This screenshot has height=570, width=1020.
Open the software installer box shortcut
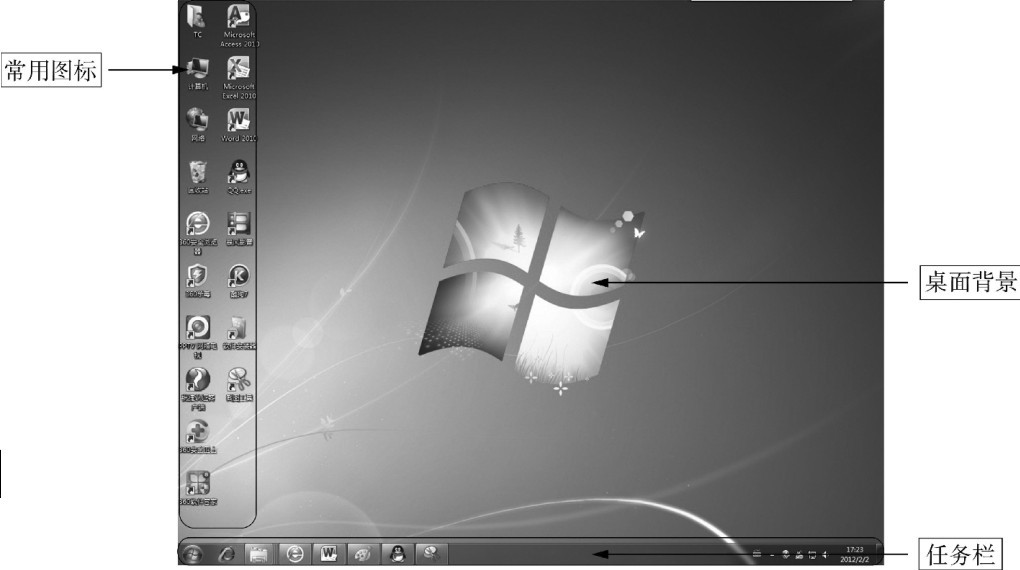(x=239, y=332)
